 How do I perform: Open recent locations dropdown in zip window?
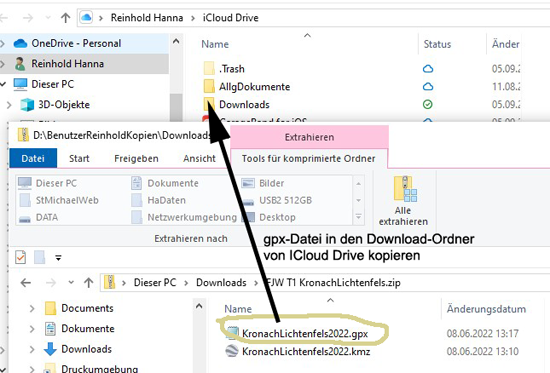pyautogui.click(x=71, y=282)
